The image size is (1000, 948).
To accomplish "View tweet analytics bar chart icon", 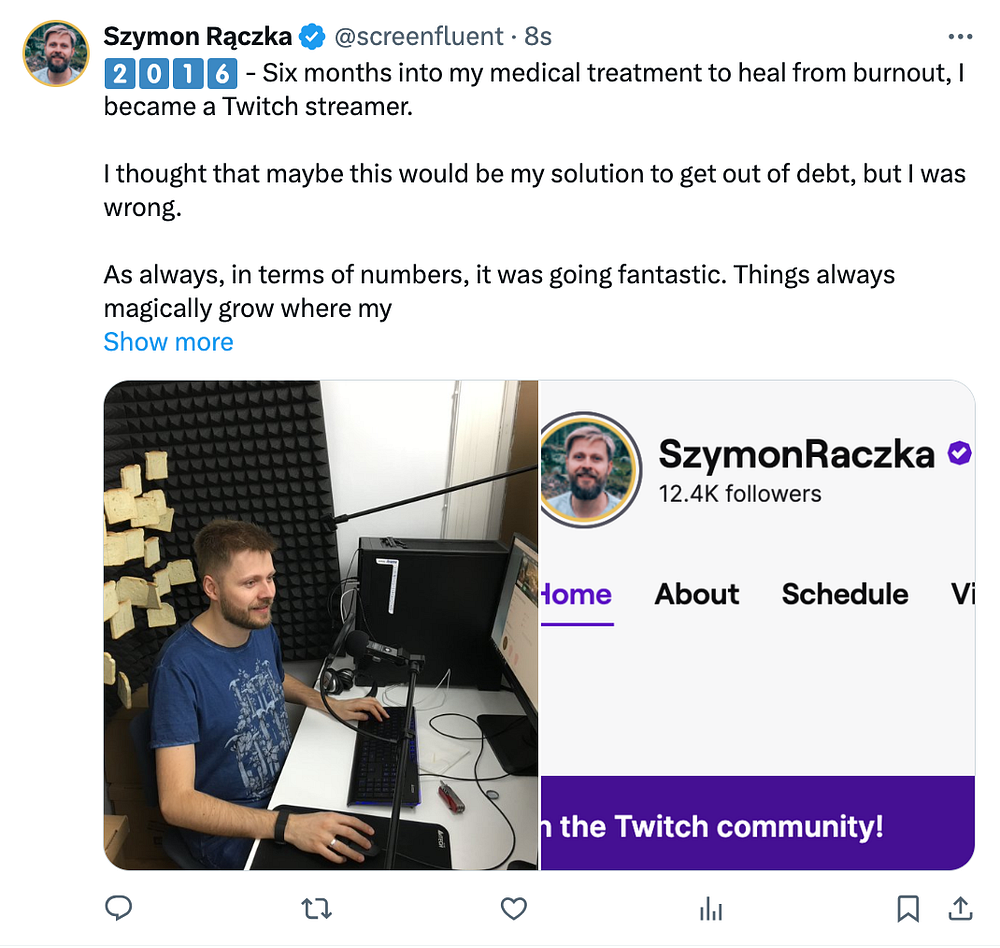I will (x=711, y=908).
